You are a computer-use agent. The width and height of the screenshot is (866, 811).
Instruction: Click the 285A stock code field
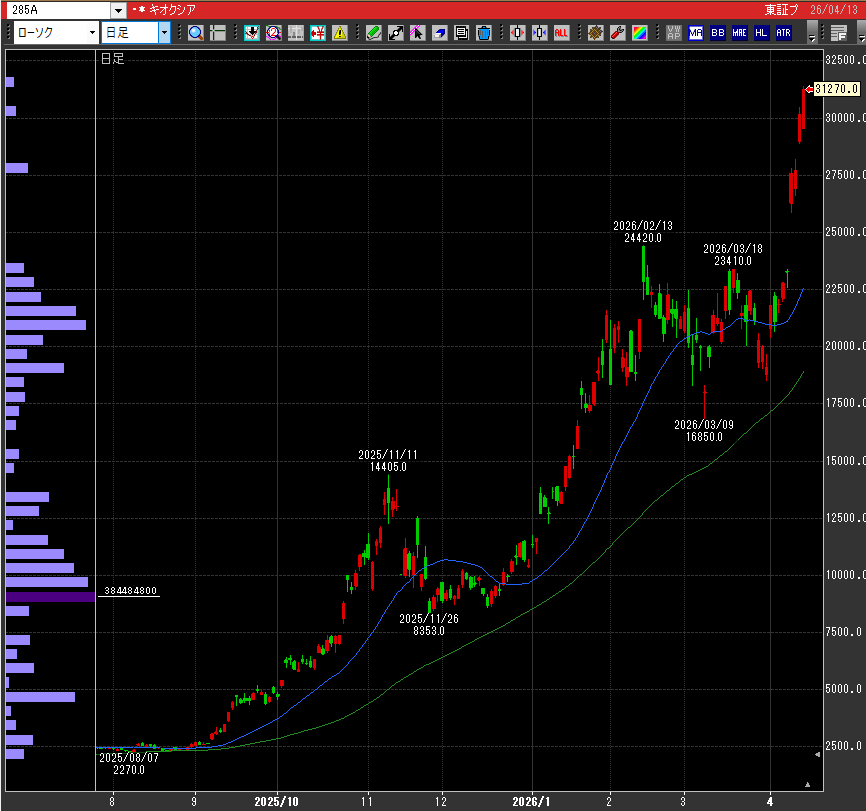coord(57,10)
